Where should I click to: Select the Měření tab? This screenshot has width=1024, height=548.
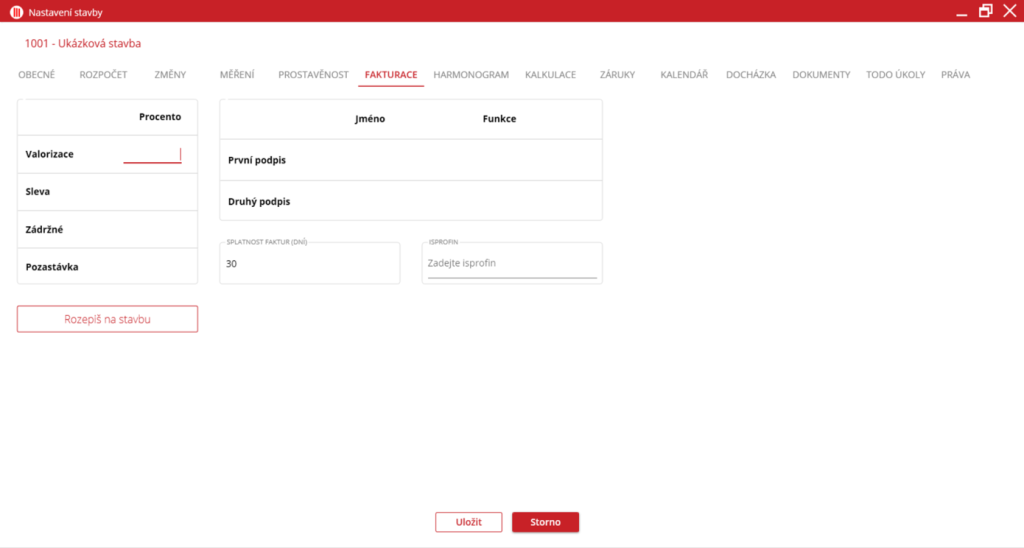[x=237, y=75]
